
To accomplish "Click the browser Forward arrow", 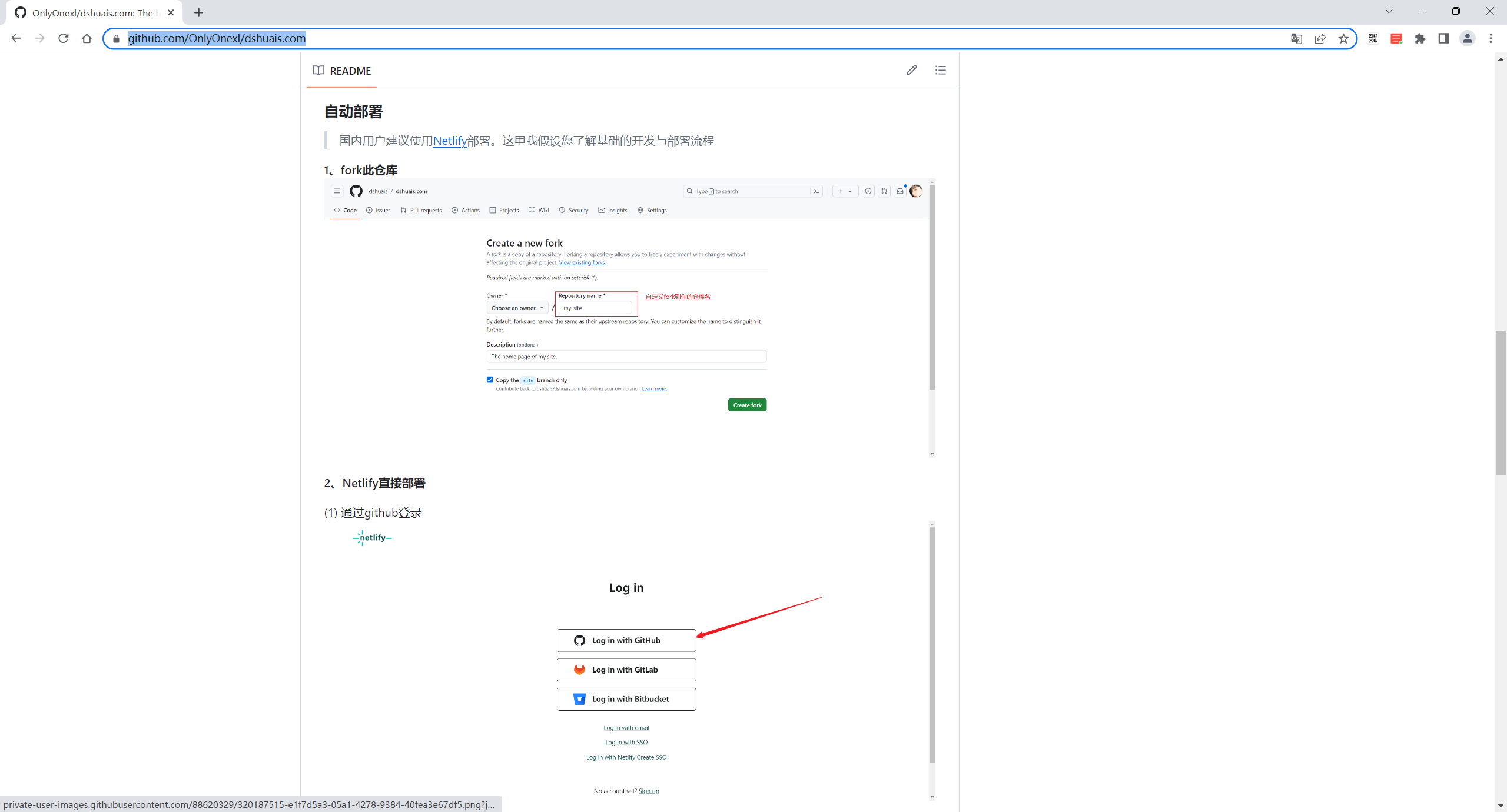I will [39, 38].
